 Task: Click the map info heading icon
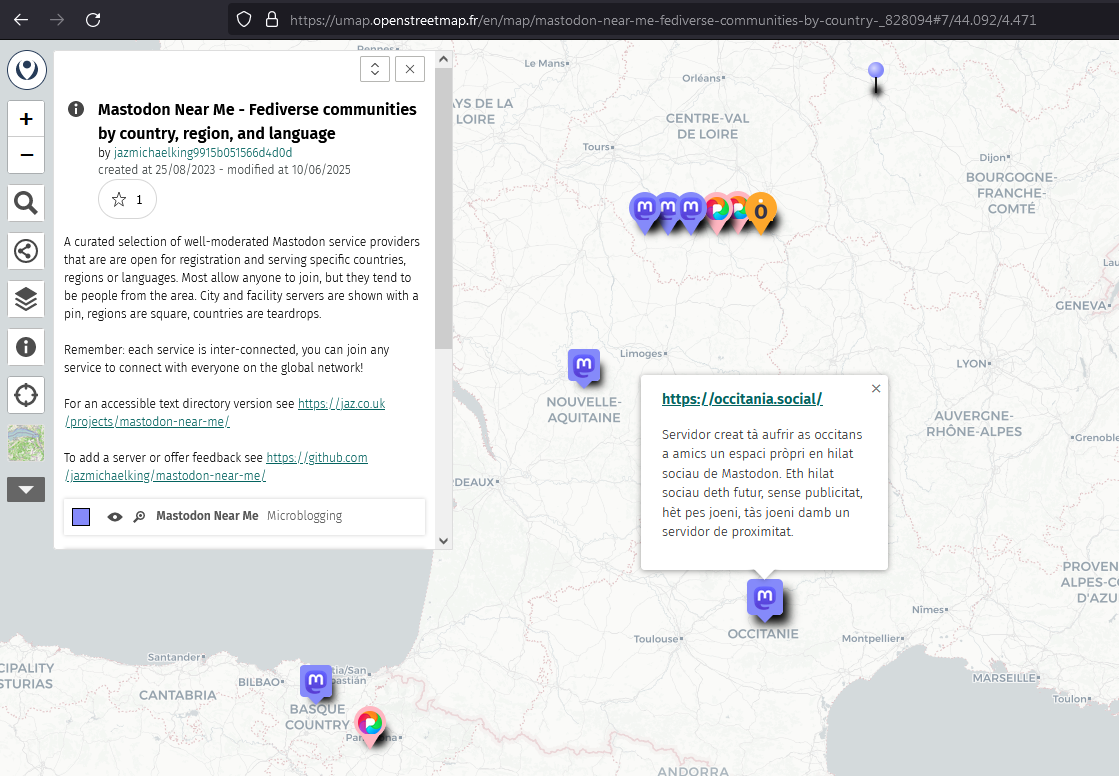pyautogui.click(x=76, y=109)
